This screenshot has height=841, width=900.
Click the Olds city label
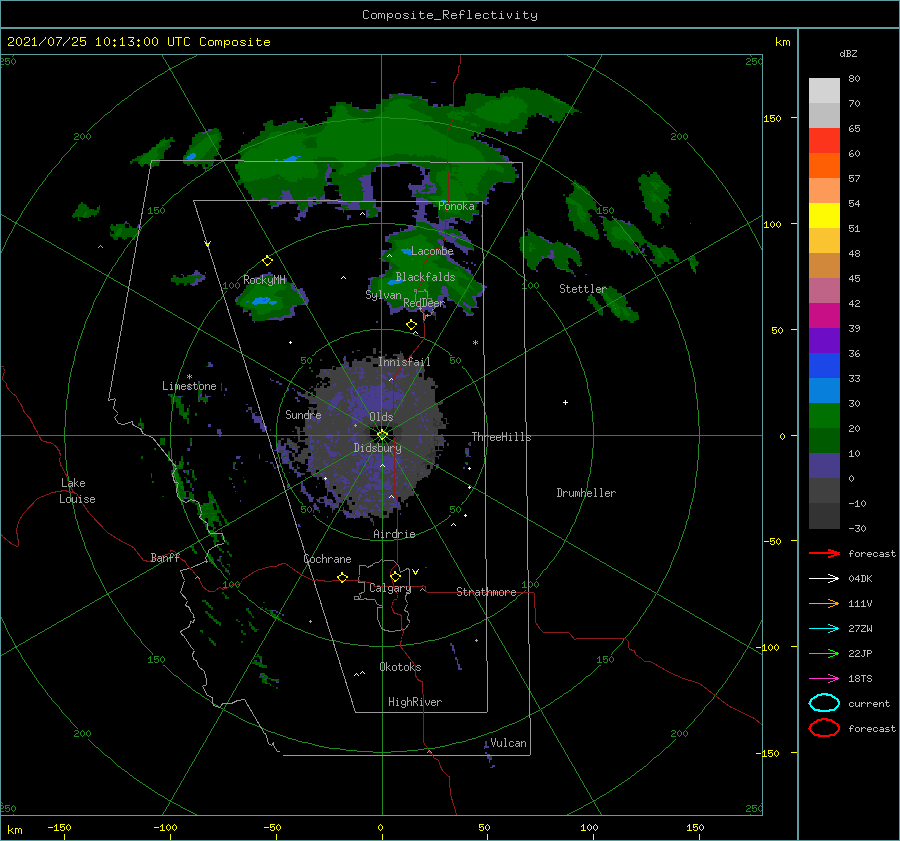[381, 417]
